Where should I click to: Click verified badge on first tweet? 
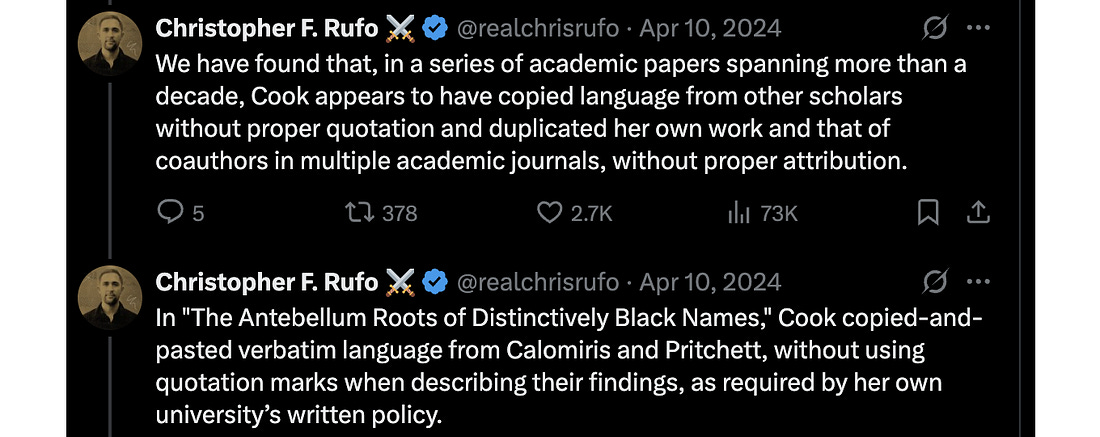coord(434,29)
